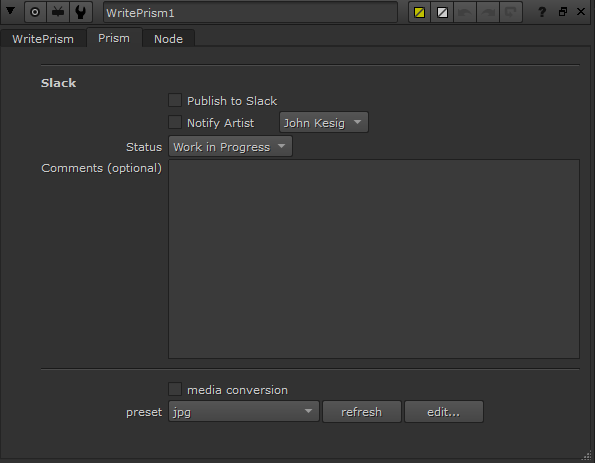Click the WritePrism1 node name field
Image resolution: width=595 pixels, height=463 pixels.
coord(250,13)
